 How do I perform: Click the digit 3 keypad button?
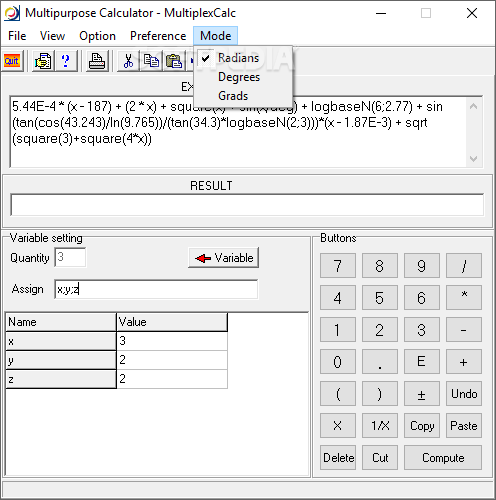tap(422, 330)
